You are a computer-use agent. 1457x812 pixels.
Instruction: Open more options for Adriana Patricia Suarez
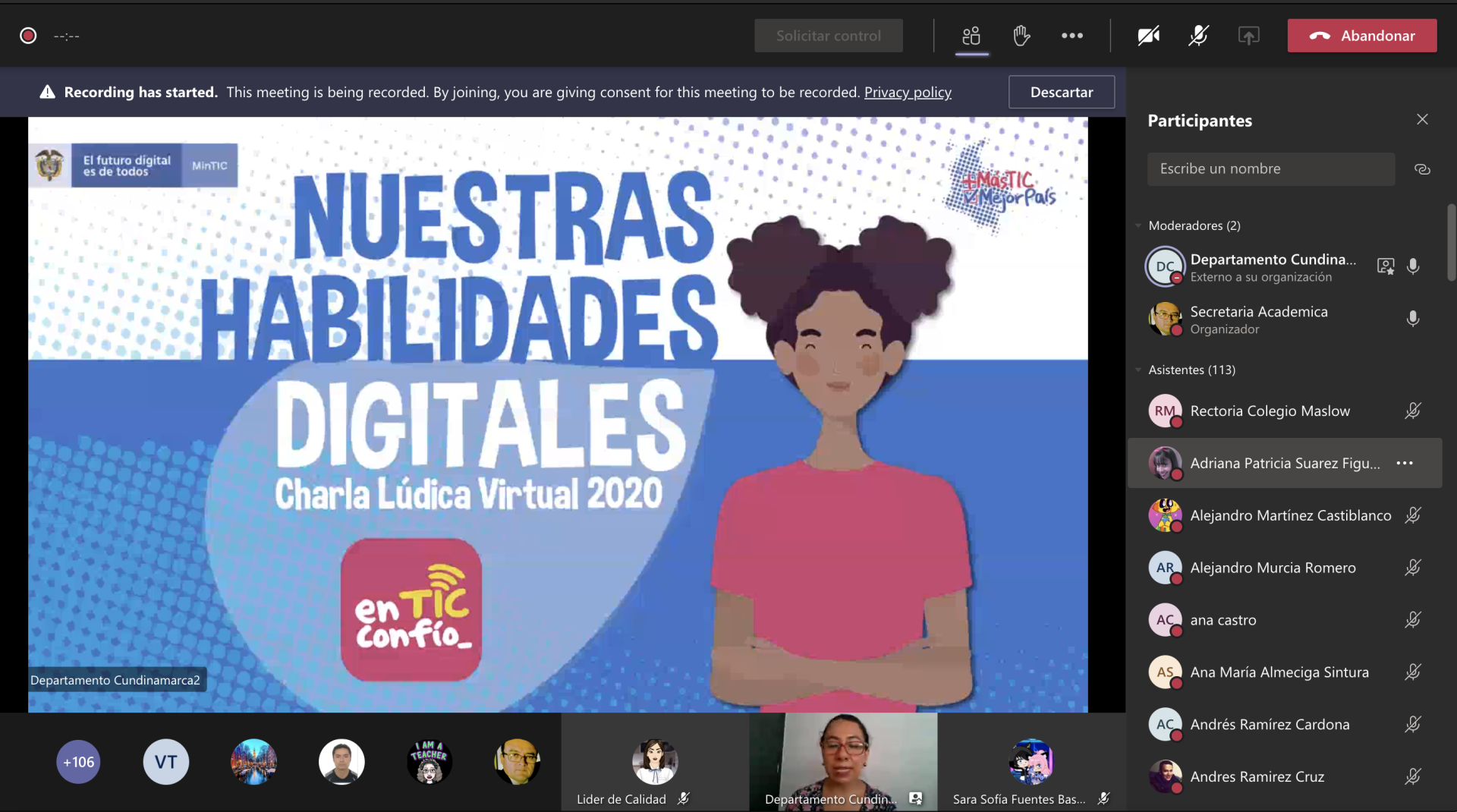(x=1405, y=463)
